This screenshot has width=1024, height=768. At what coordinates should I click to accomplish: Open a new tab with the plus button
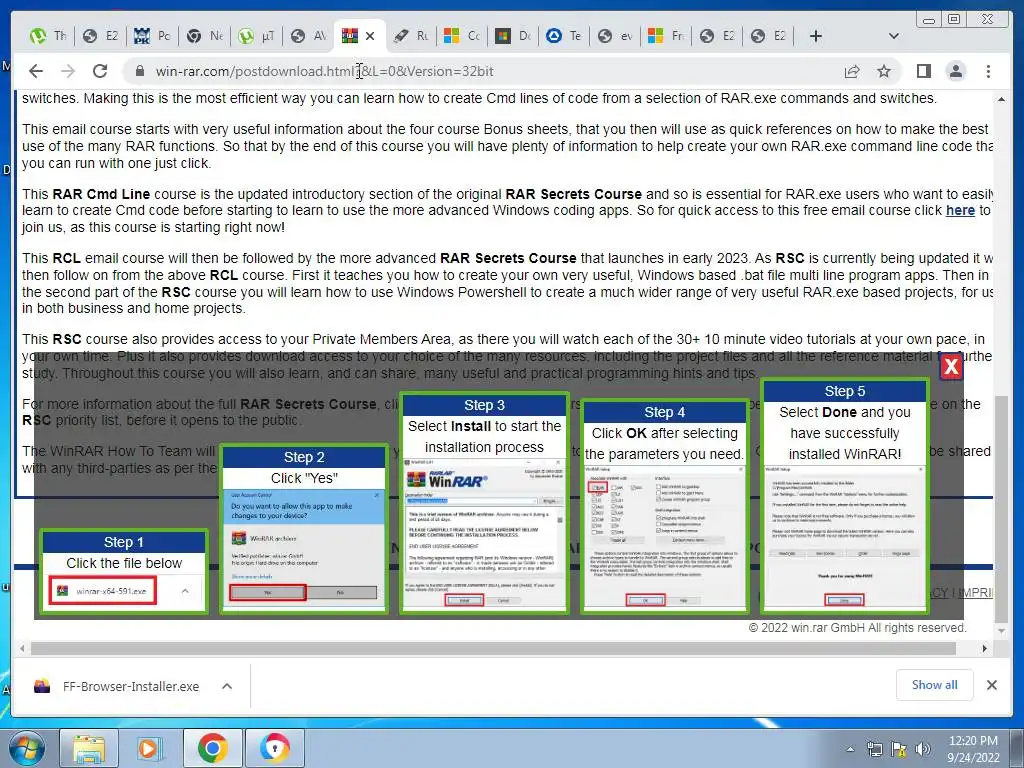coord(816,36)
